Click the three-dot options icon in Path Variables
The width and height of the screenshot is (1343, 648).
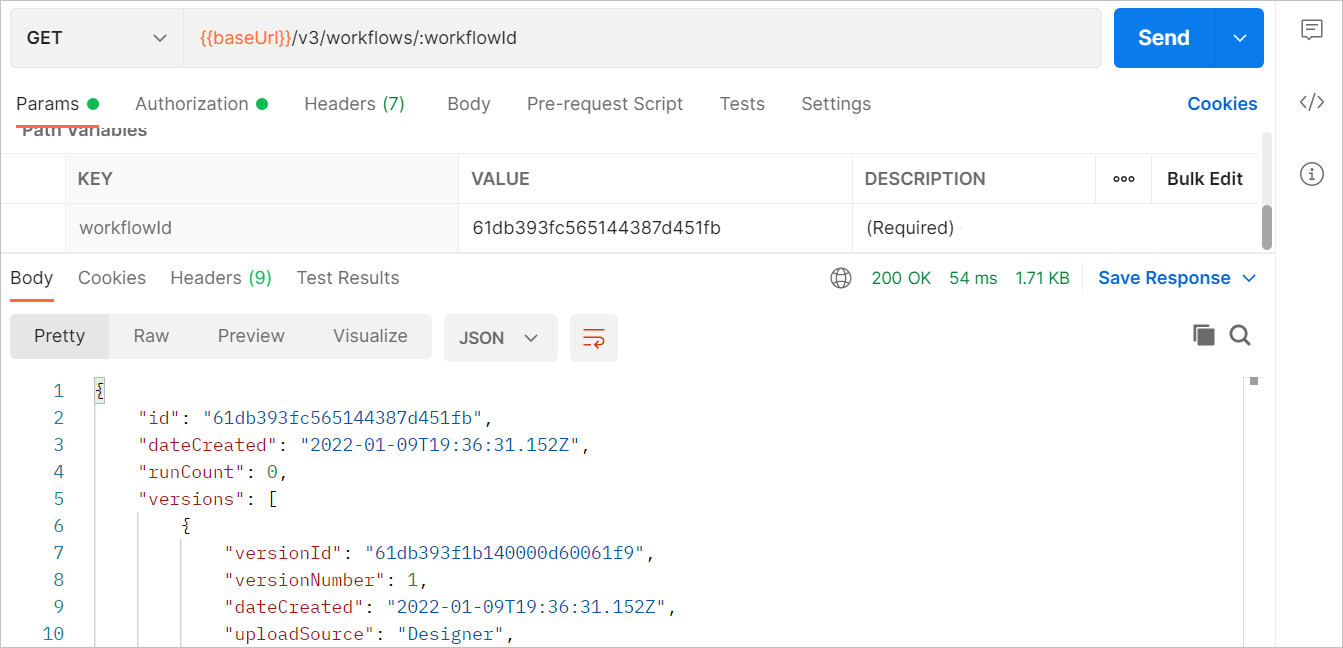pos(1123,178)
